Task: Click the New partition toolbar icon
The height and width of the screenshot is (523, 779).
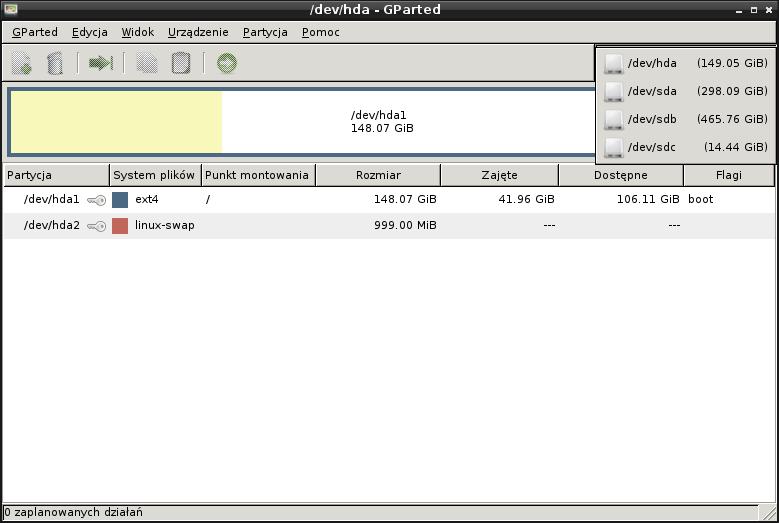Action: [x=21, y=63]
